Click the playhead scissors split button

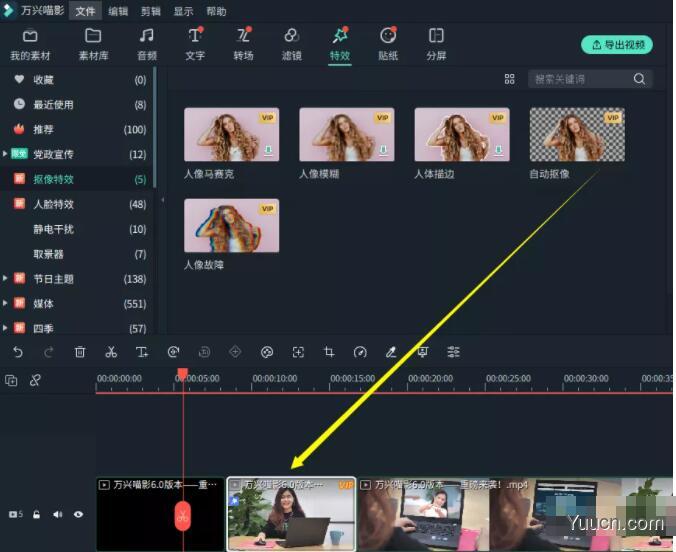pos(183,516)
